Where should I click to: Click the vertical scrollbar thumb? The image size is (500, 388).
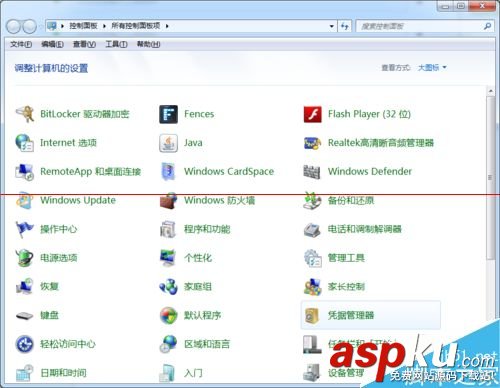(x=490, y=178)
